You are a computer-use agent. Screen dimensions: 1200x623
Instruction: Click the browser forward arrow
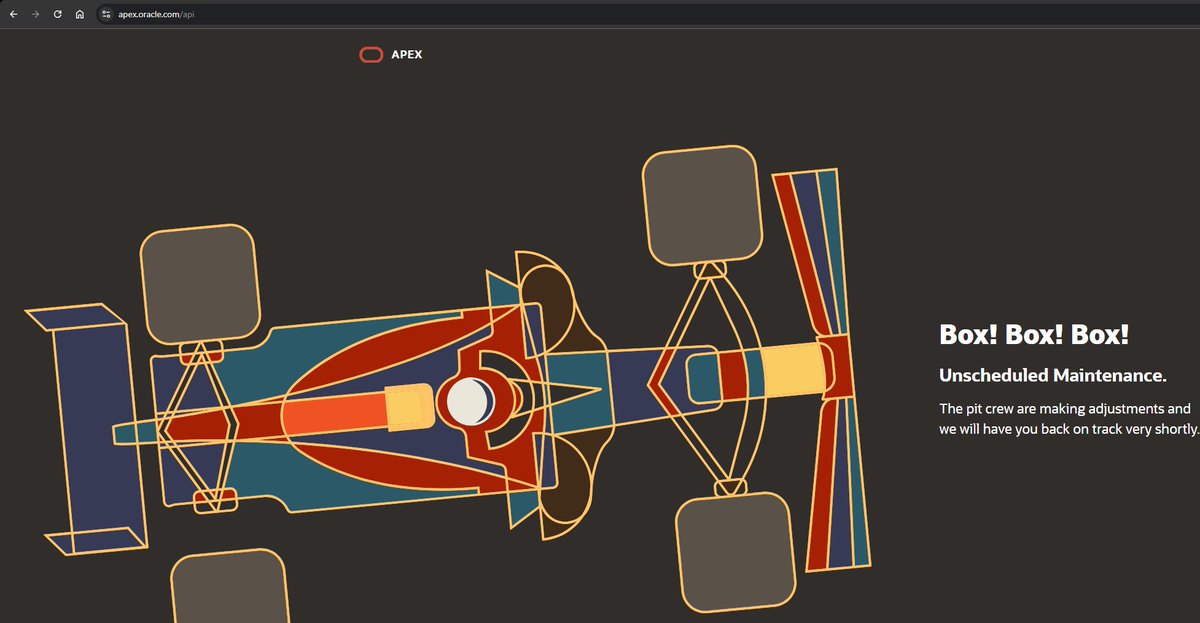pos(36,15)
